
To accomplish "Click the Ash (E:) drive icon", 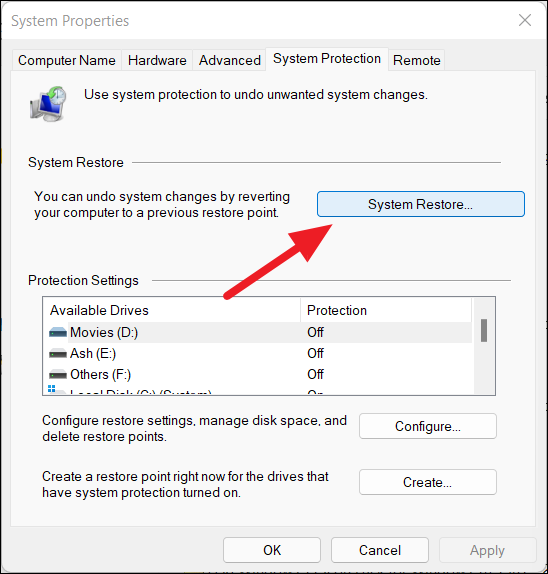I will (58, 354).
